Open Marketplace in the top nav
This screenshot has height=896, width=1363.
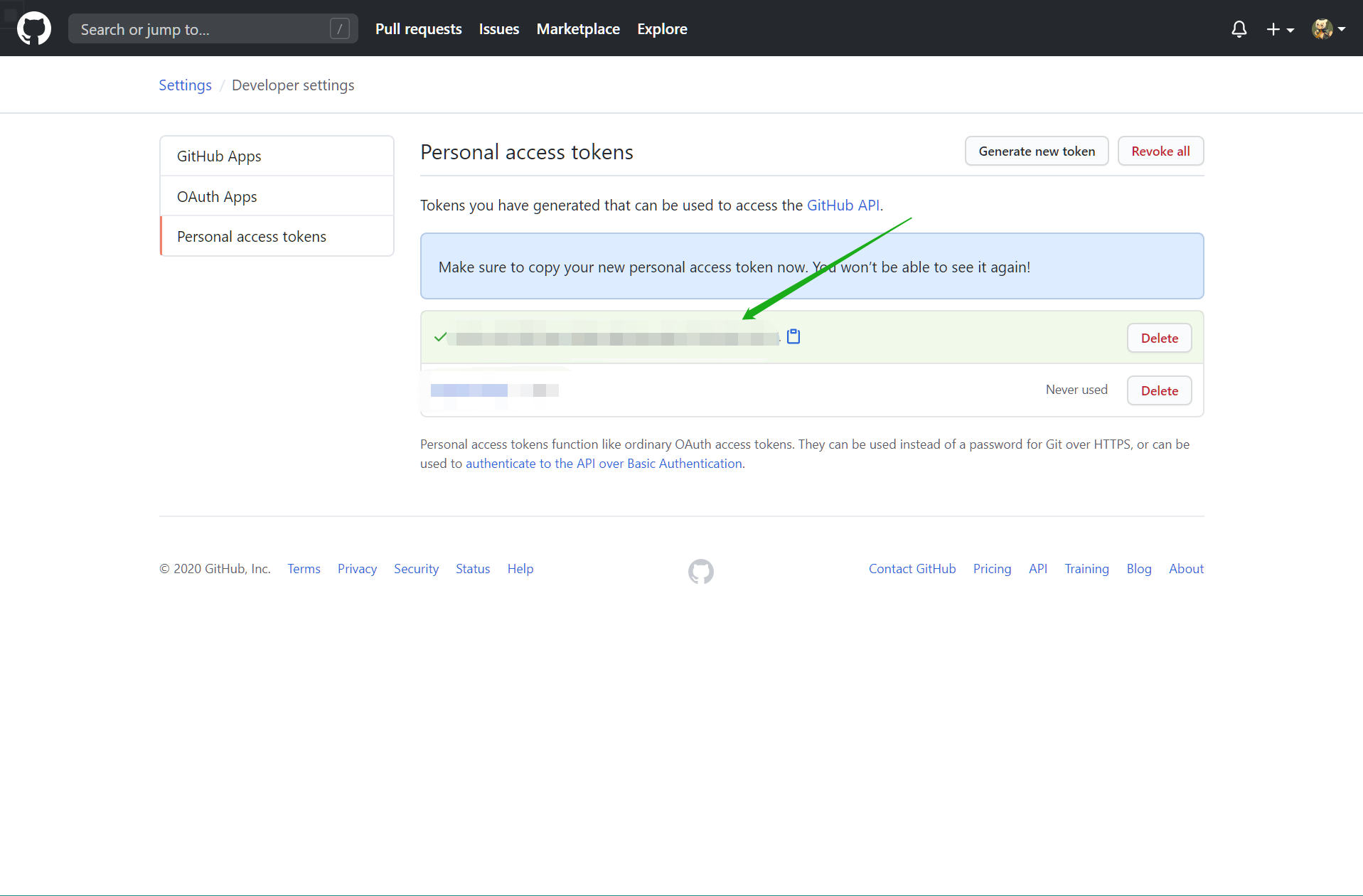coord(578,28)
